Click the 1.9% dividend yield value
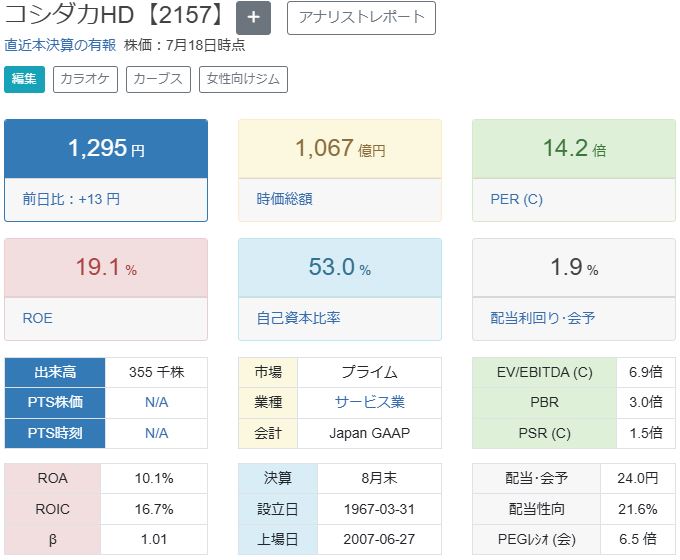The image size is (680, 560). [x=574, y=267]
